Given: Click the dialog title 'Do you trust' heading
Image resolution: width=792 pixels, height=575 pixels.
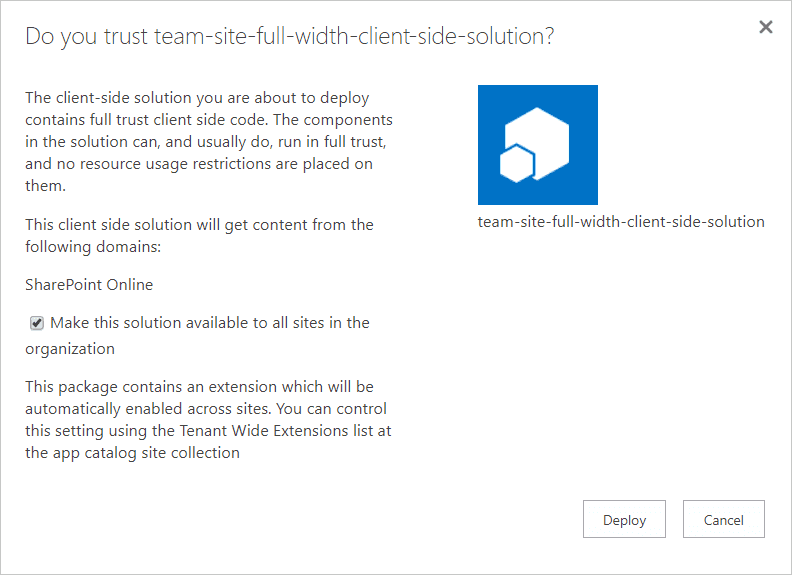Looking at the screenshot, I should click(289, 36).
